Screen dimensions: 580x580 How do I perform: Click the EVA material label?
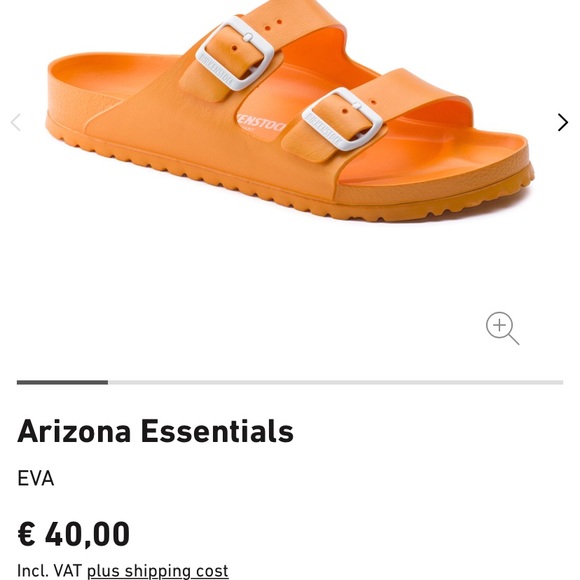(x=36, y=478)
